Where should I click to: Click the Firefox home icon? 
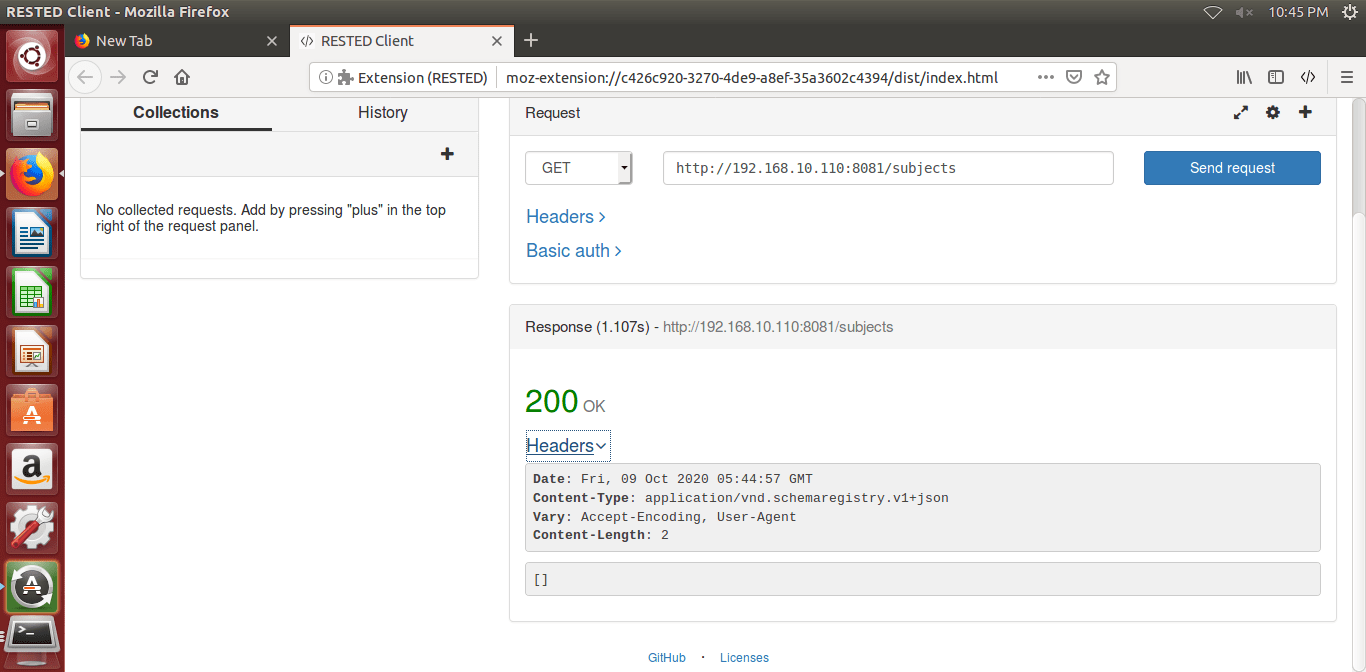[182, 77]
